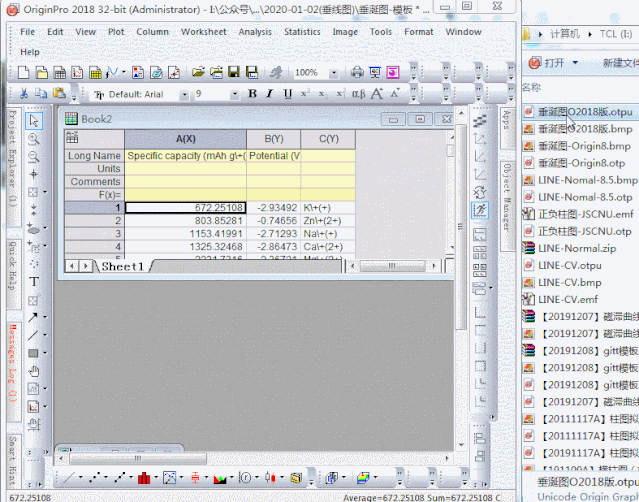Select the Arrow drawing tool
The image size is (639, 502).
[x=33, y=318]
